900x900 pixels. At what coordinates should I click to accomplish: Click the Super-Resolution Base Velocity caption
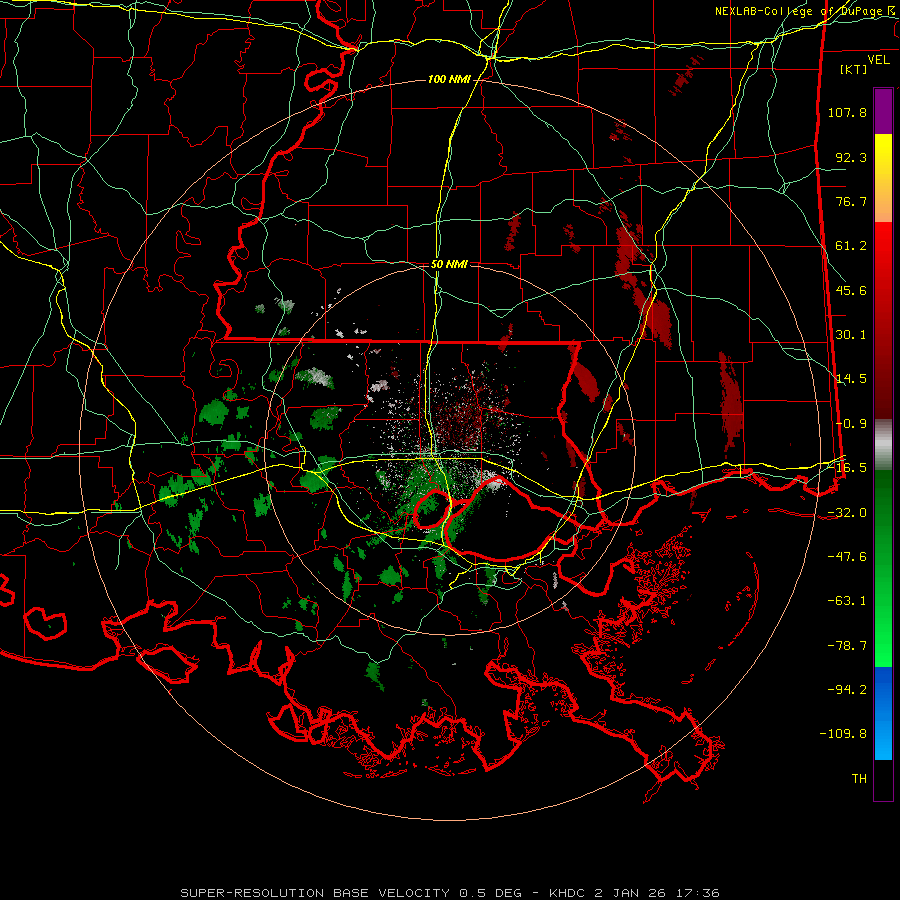(x=450, y=893)
